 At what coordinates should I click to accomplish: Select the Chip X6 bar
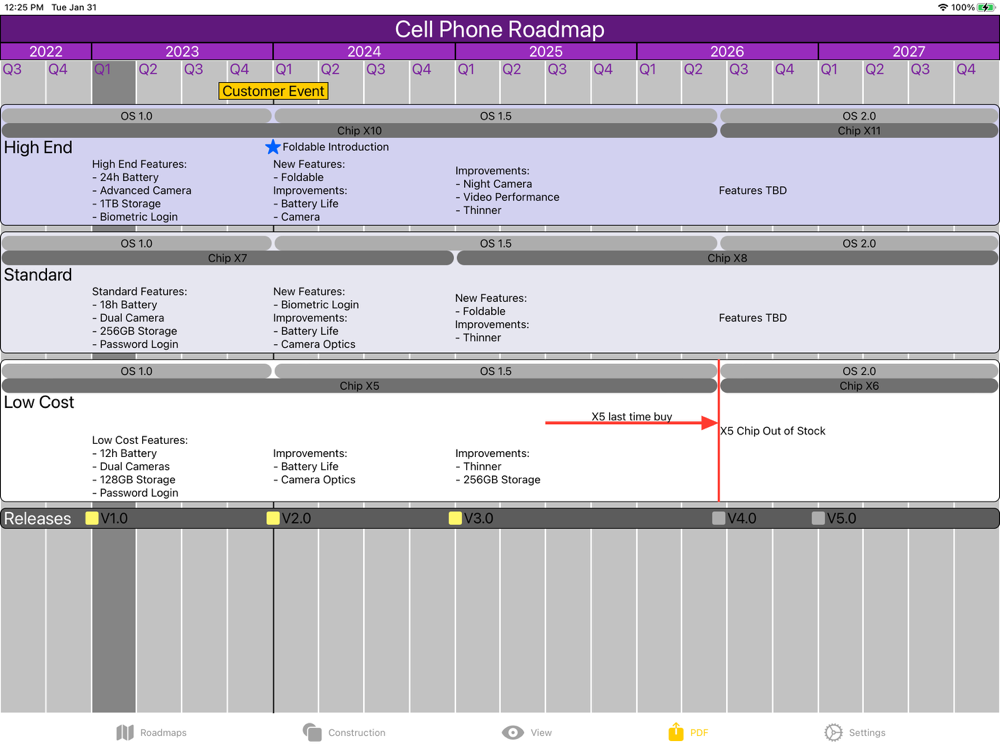tap(859, 386)
